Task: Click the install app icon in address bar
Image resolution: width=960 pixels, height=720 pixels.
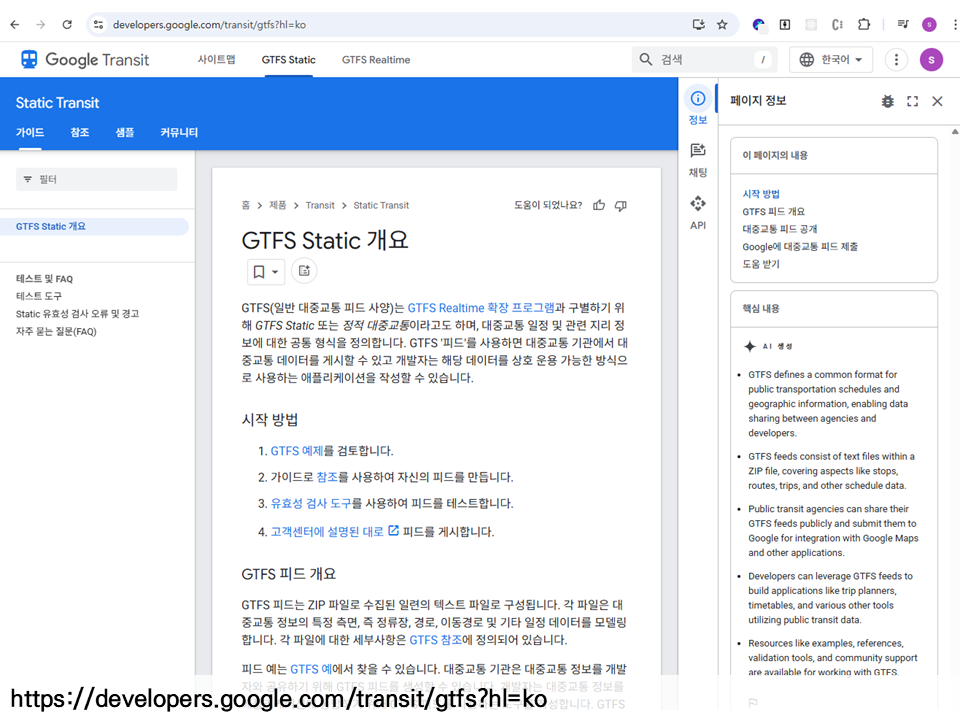Action: tap(699, 24)
